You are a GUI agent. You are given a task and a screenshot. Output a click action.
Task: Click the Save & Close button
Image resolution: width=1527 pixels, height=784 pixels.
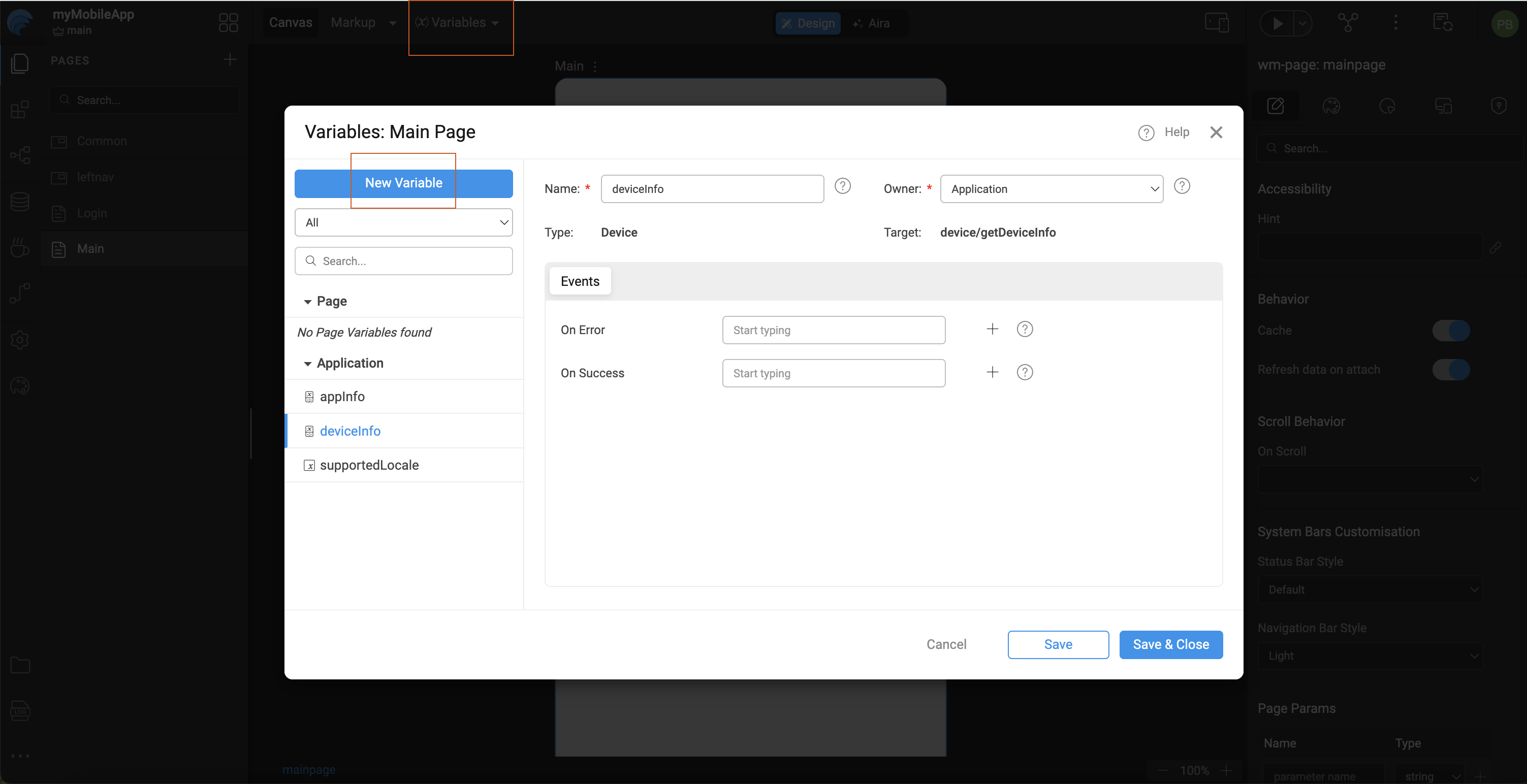tap(1170, 644)
